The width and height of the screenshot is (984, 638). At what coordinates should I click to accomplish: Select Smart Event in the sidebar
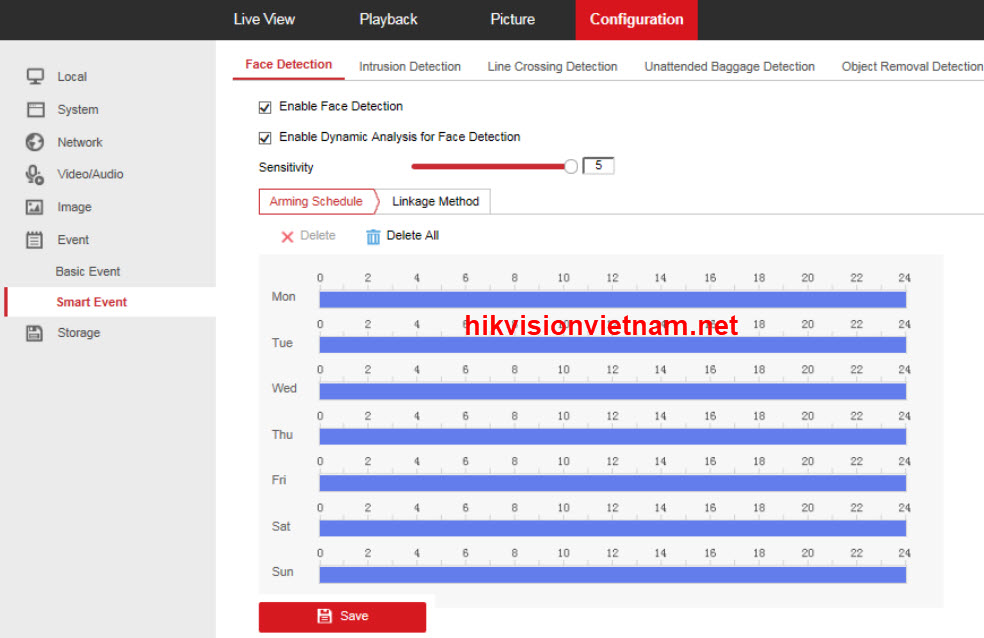(x=92, y=302)
